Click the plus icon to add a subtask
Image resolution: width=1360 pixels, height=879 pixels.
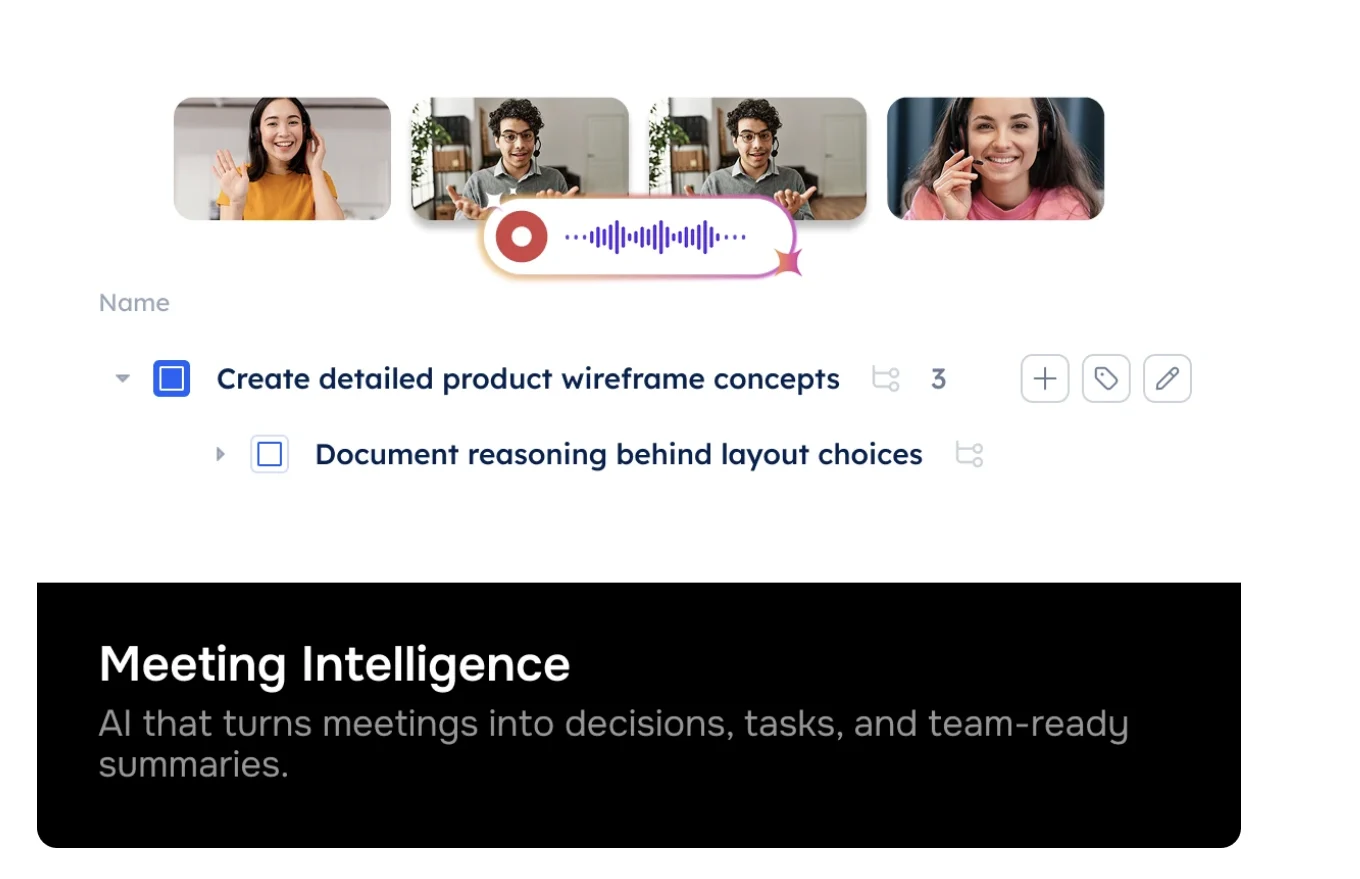[x=1044, y=378]
